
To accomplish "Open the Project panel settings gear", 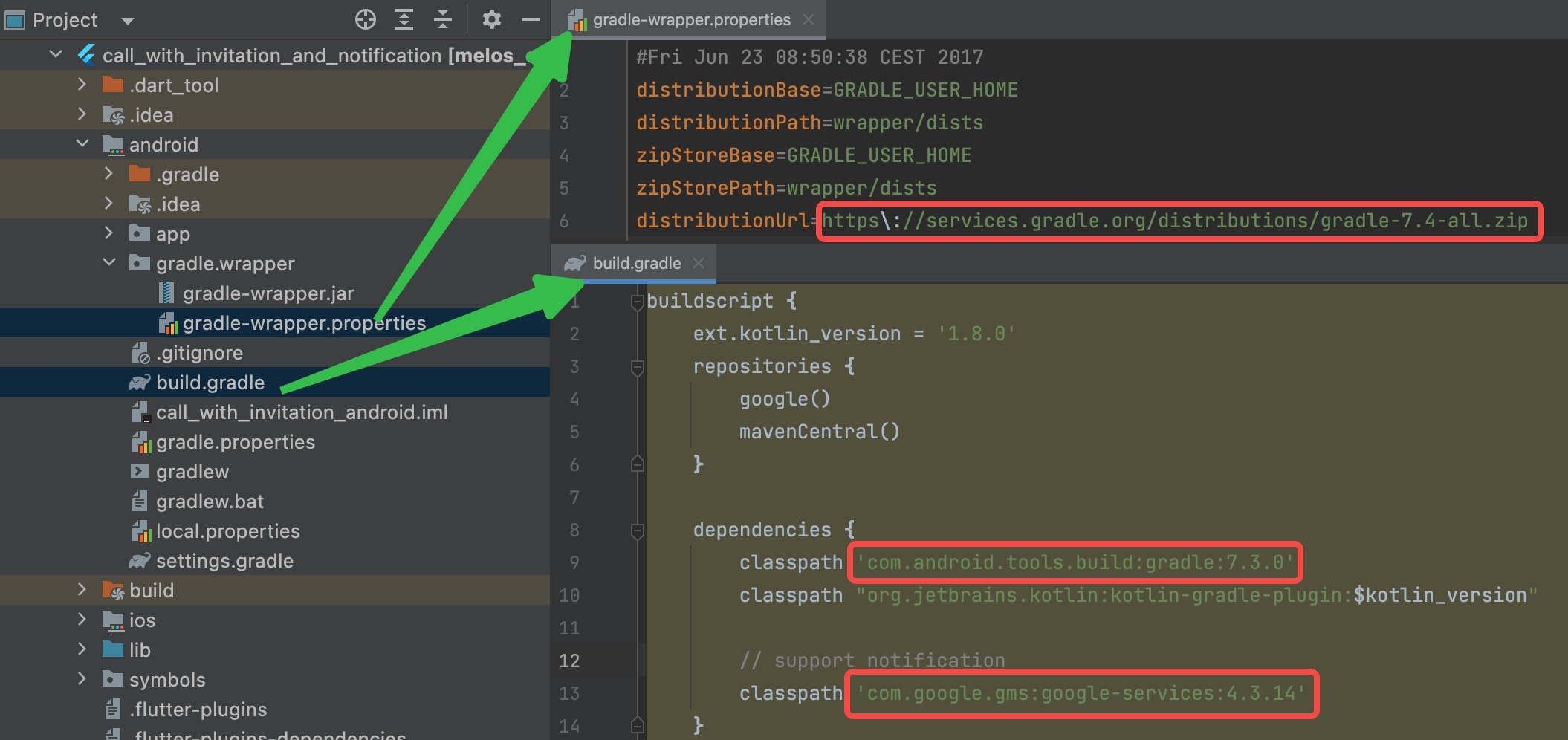I will coord(491,20).
